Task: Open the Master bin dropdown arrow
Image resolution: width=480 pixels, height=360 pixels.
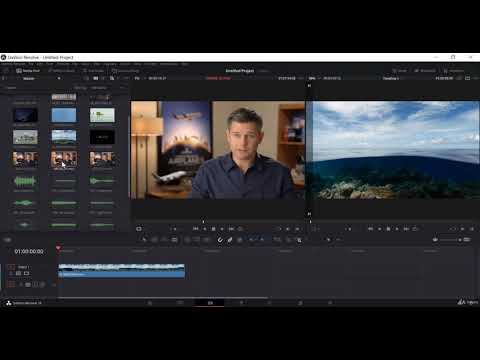Action: tap(59, 79)
